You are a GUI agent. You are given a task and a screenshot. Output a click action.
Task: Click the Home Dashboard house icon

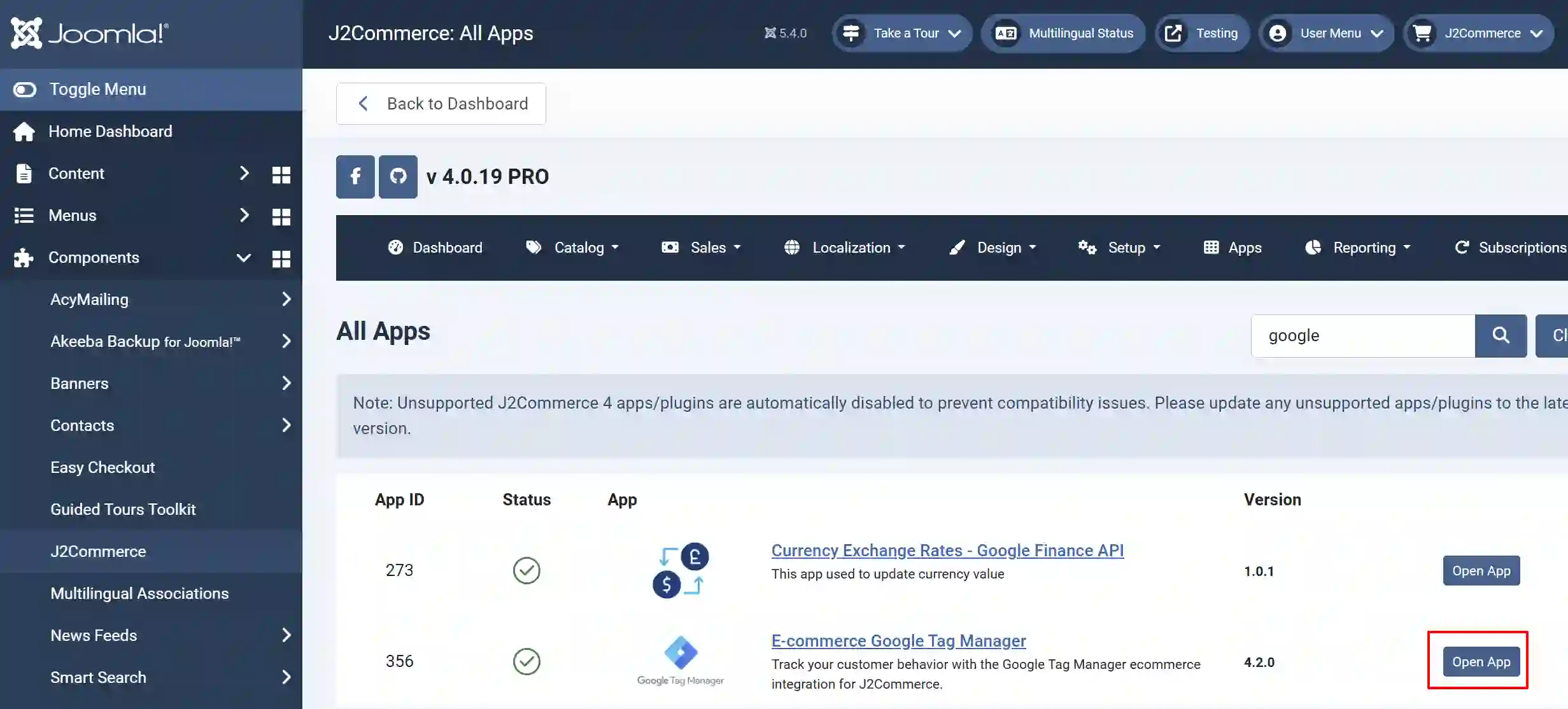[24, 131]
